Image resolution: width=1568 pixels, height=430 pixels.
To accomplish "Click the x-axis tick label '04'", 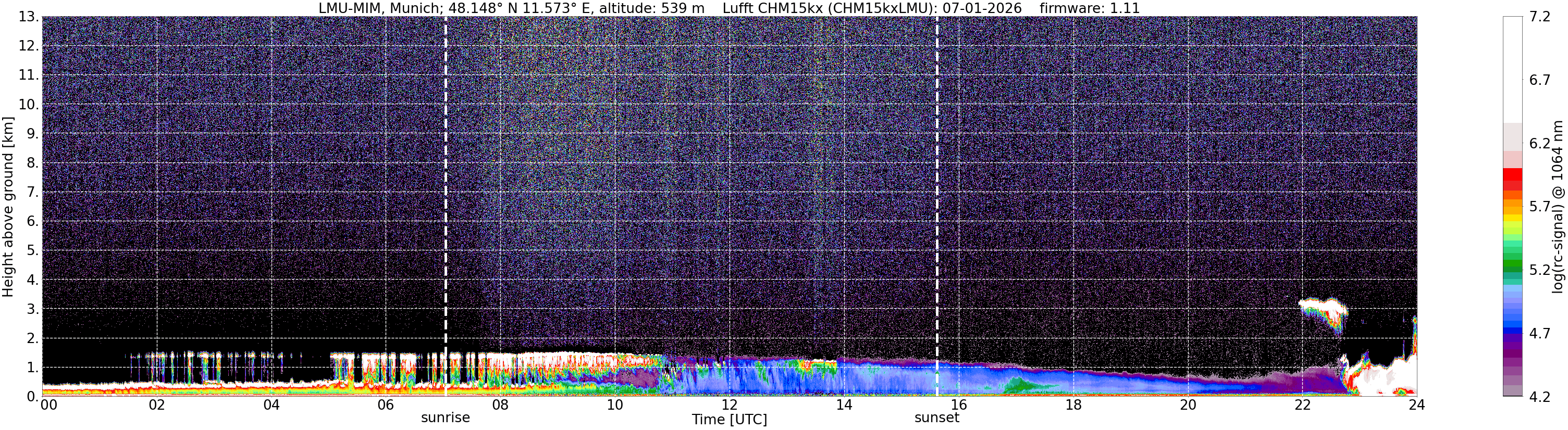I will click(271, 405).
